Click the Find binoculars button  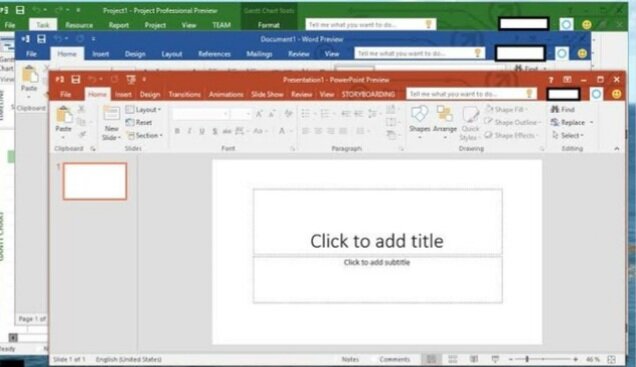563,109
